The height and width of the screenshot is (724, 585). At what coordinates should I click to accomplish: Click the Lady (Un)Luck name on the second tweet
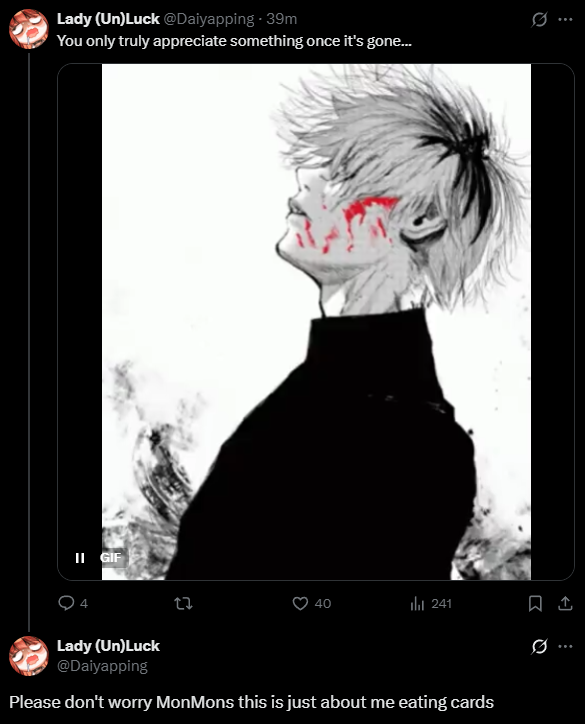108,646
